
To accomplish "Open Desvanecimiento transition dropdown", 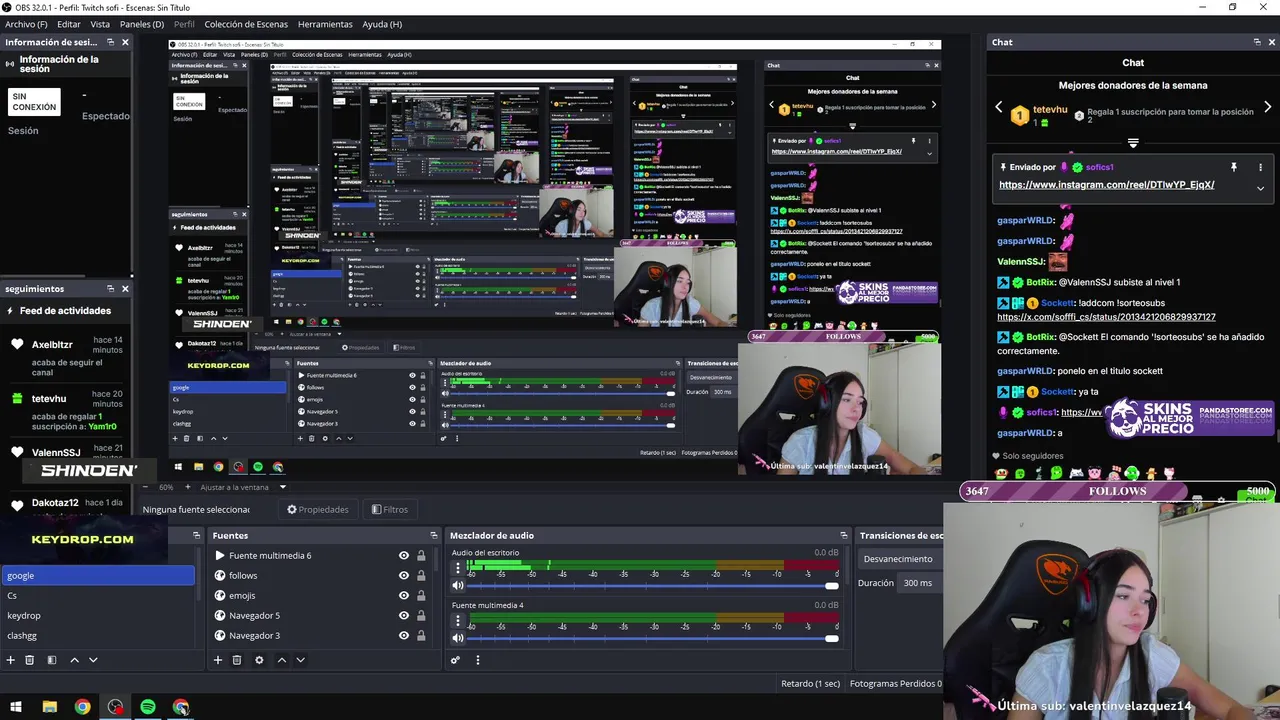I will [899, 559].
